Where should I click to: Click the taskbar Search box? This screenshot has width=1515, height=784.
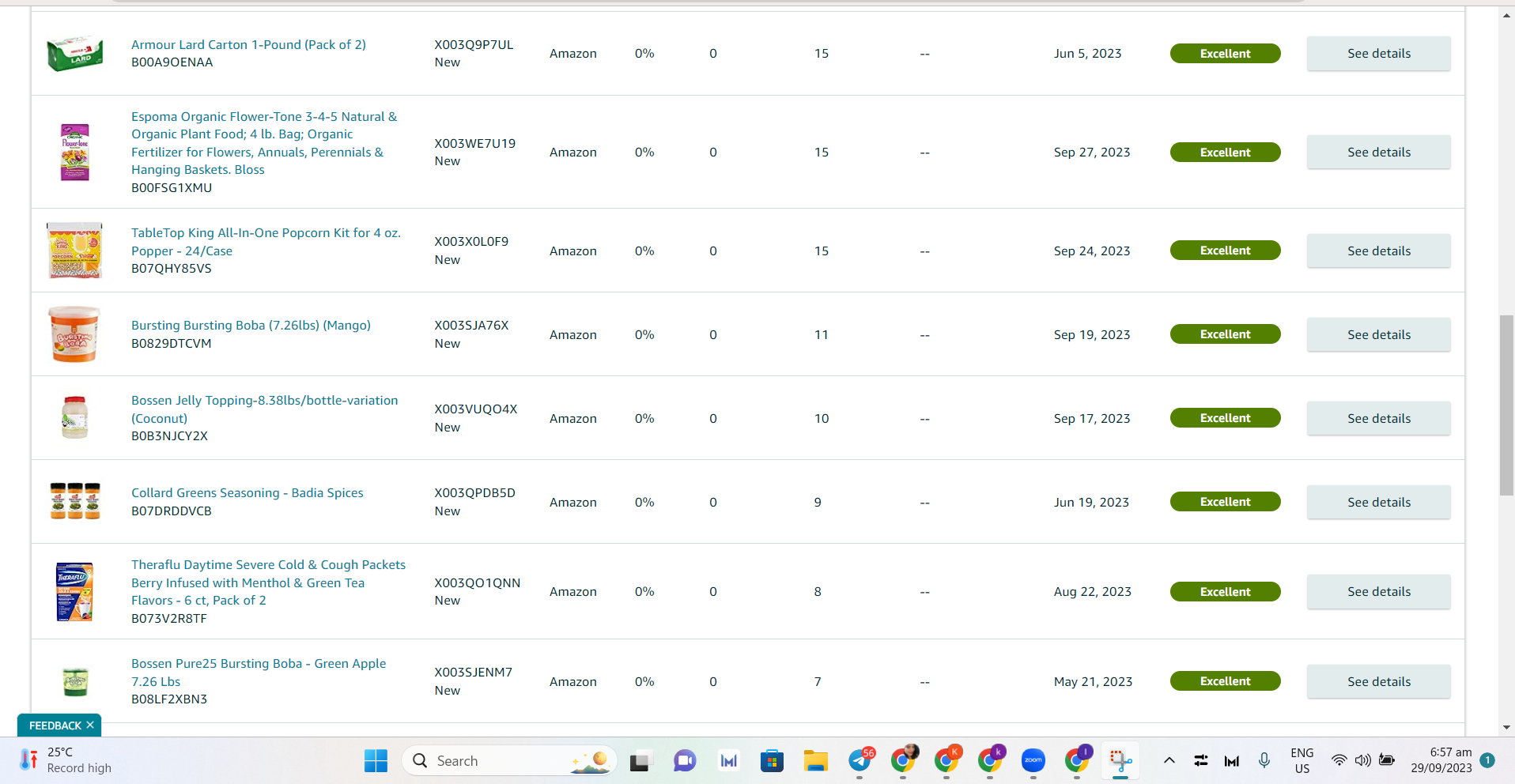point(509,761)
